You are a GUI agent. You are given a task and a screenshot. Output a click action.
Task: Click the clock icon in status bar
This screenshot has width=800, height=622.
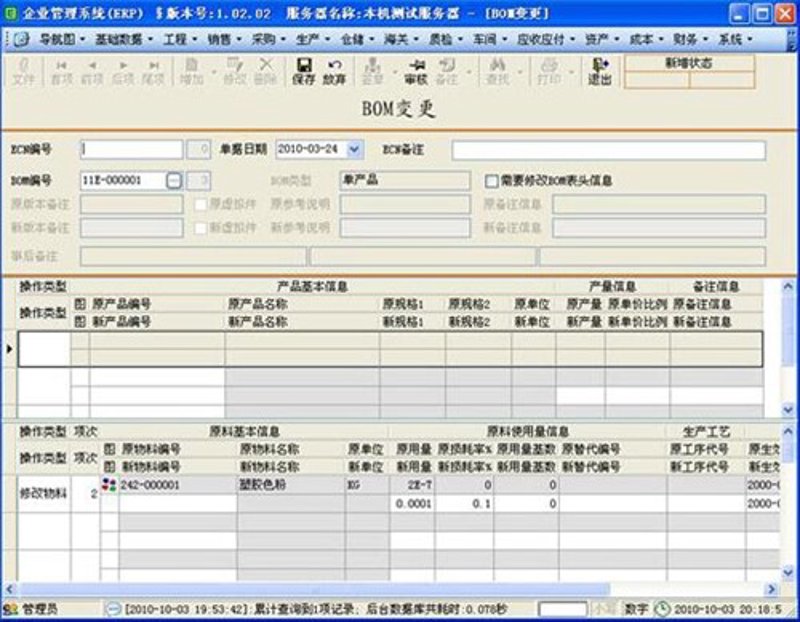pyautogui.click(x=662, y=609)
